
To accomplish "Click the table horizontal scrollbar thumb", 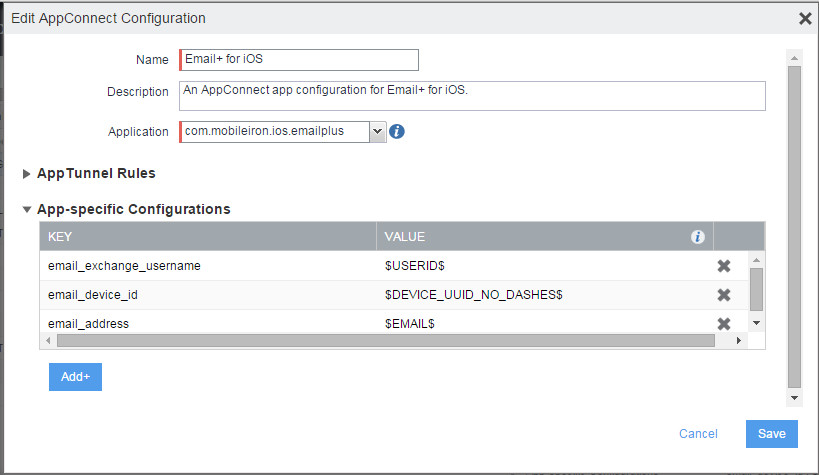I will pos(385,341).
